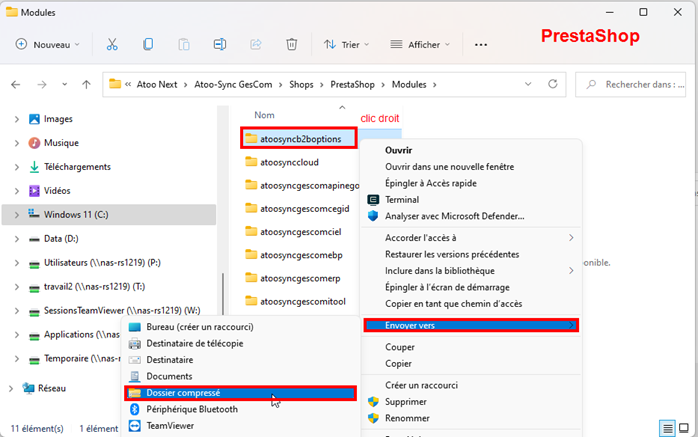
Task: Click the Téléchargements download icon
Action: (x=34, y=167)
